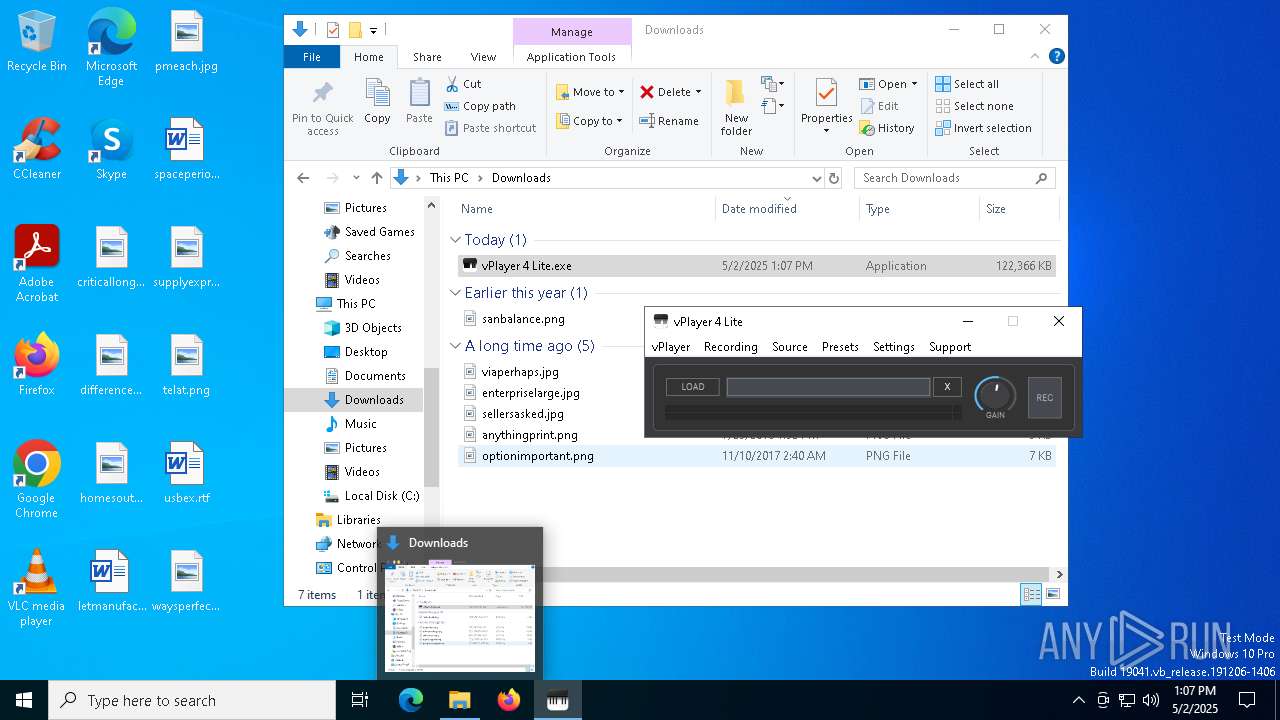Open the Properties button

(826, 107)
